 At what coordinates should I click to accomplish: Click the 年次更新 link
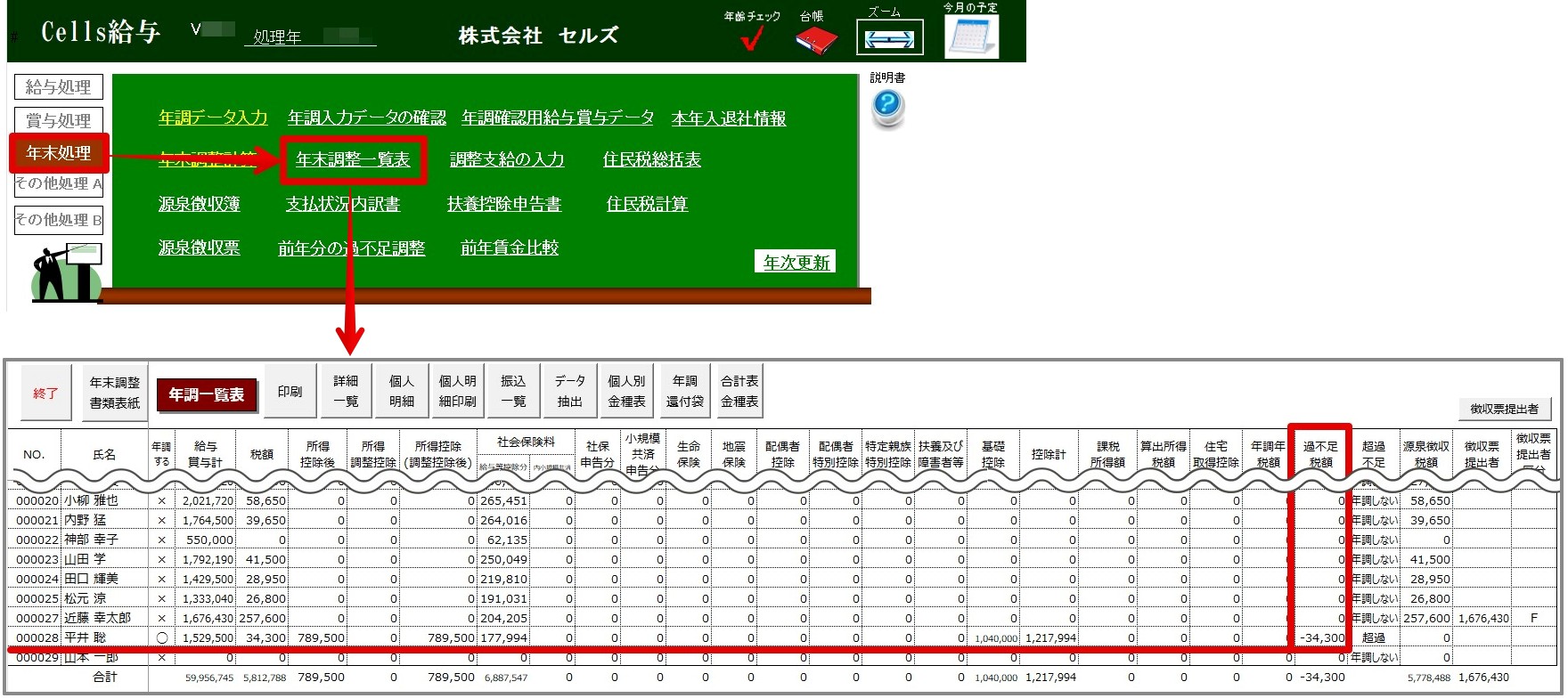[x=796, y=262]
